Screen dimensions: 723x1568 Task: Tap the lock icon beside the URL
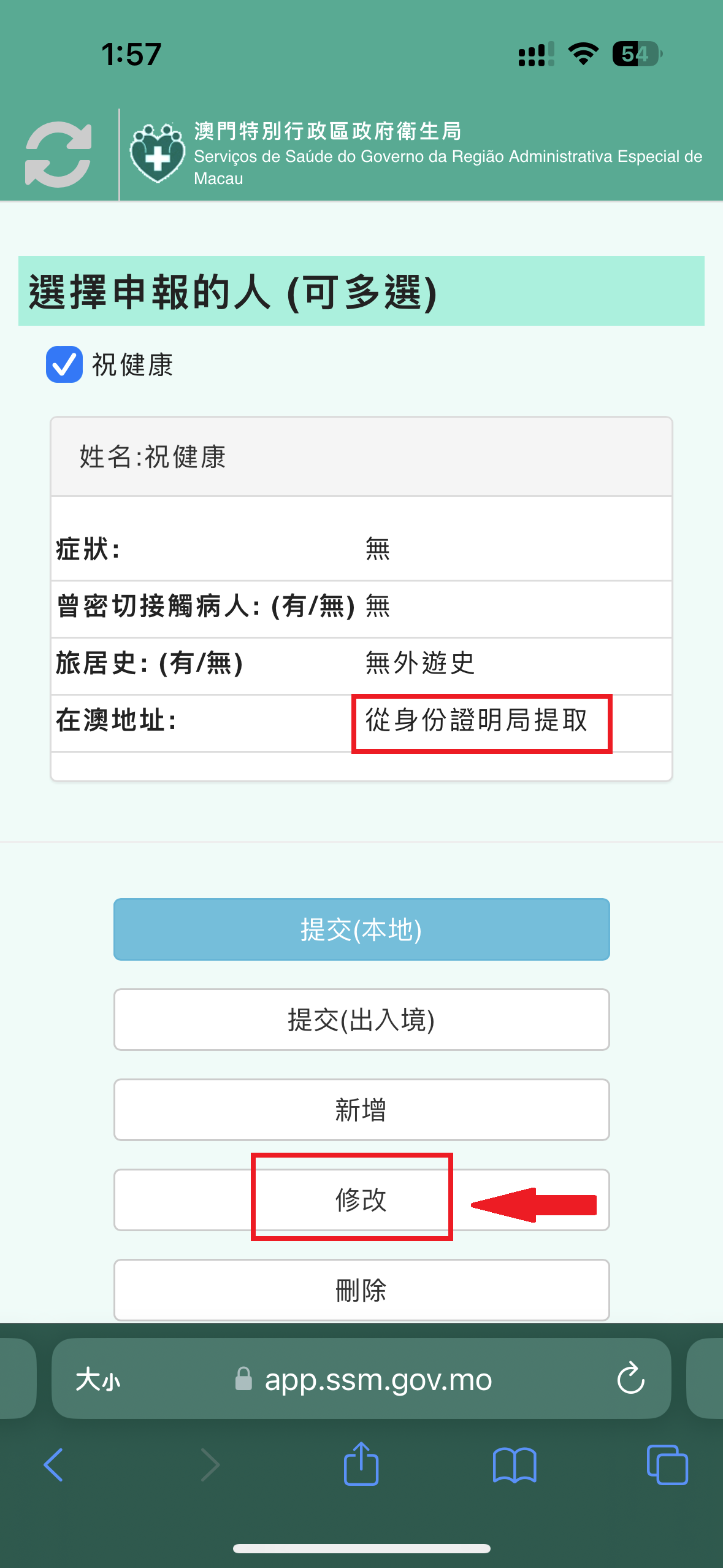pos(244,1379)
